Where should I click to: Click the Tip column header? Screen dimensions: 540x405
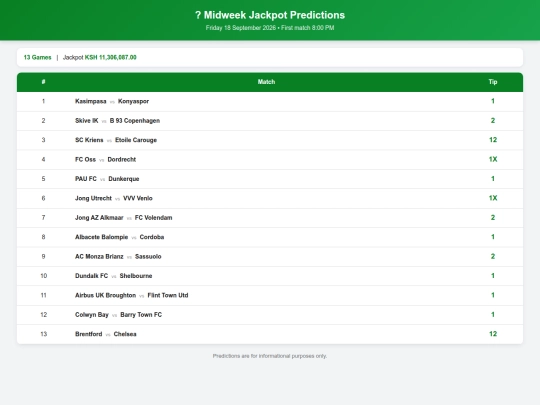tap(493, 82)
